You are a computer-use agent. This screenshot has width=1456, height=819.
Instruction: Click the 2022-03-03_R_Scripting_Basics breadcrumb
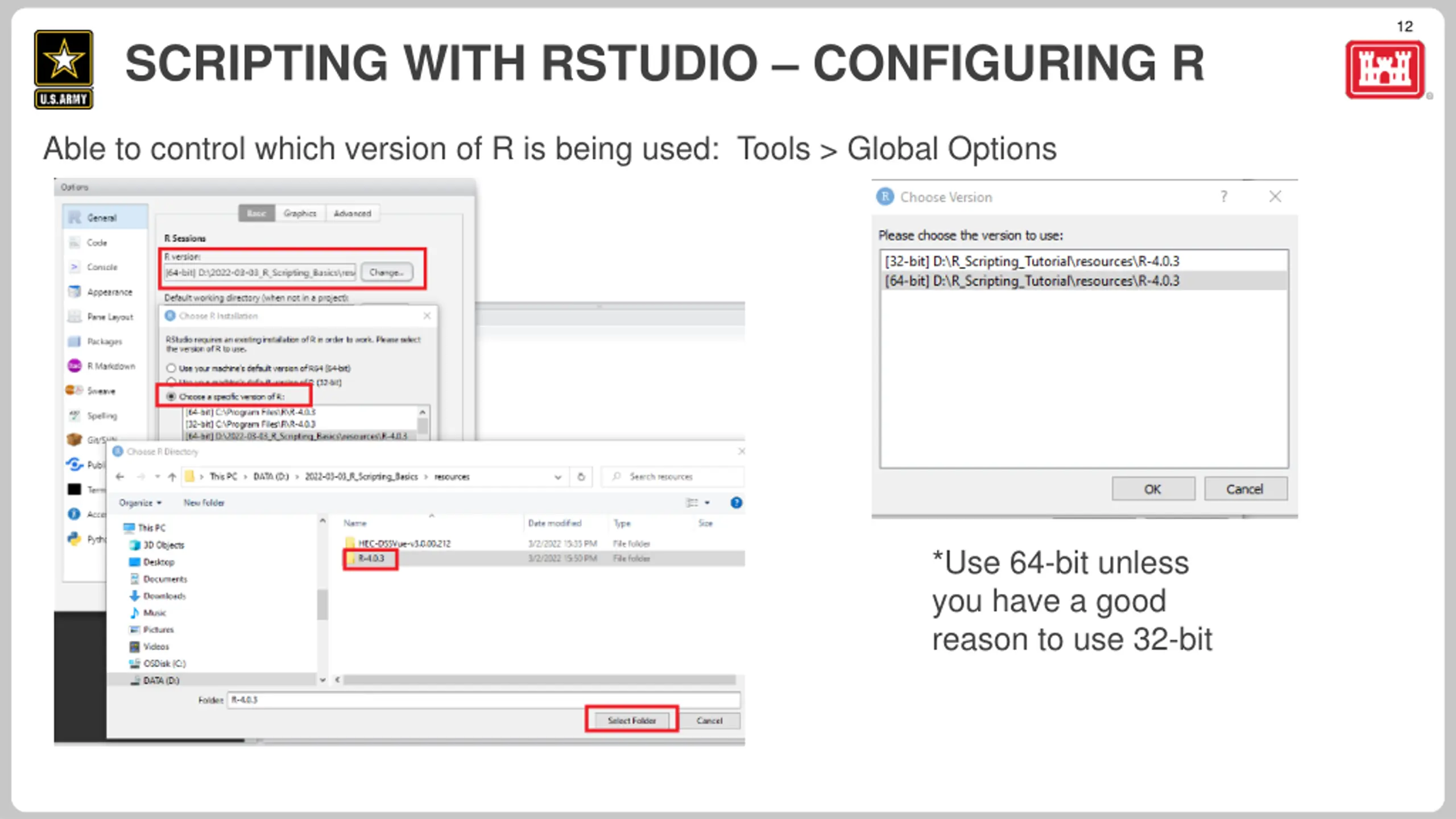point(361,477)
